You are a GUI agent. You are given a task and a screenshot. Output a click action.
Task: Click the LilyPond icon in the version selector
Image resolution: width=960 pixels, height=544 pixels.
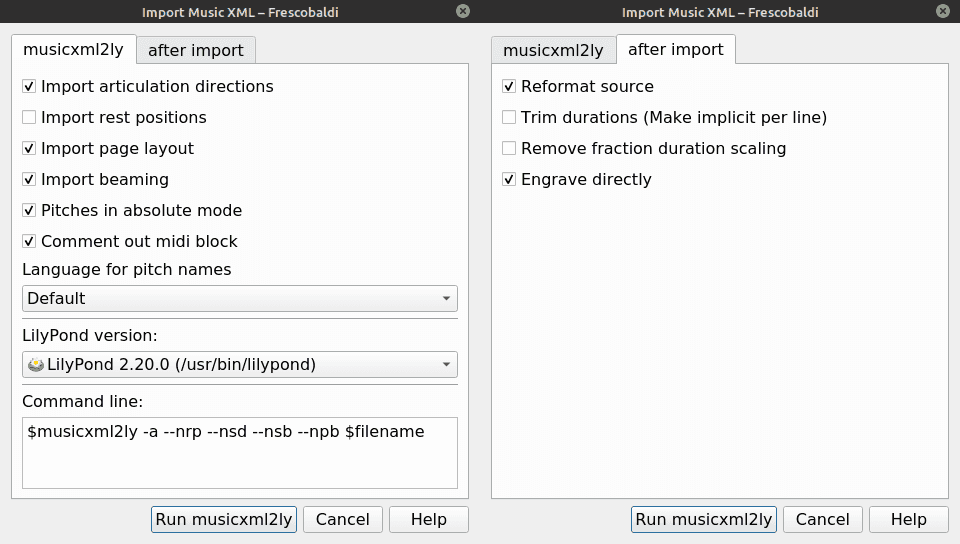pyautogui.click(x=36, y=365)
